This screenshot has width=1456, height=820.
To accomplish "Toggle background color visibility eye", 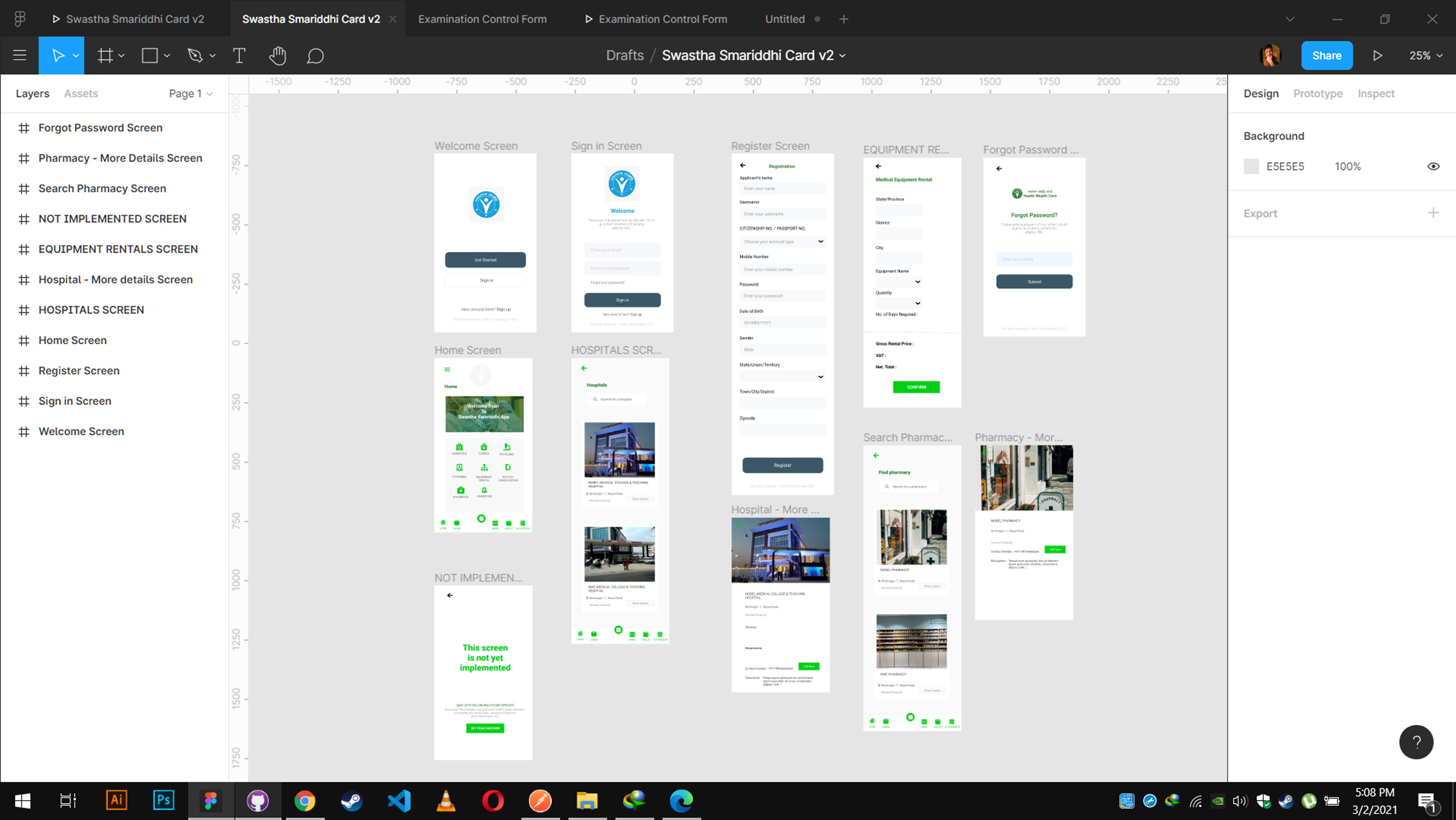I will click(1433, 166).
